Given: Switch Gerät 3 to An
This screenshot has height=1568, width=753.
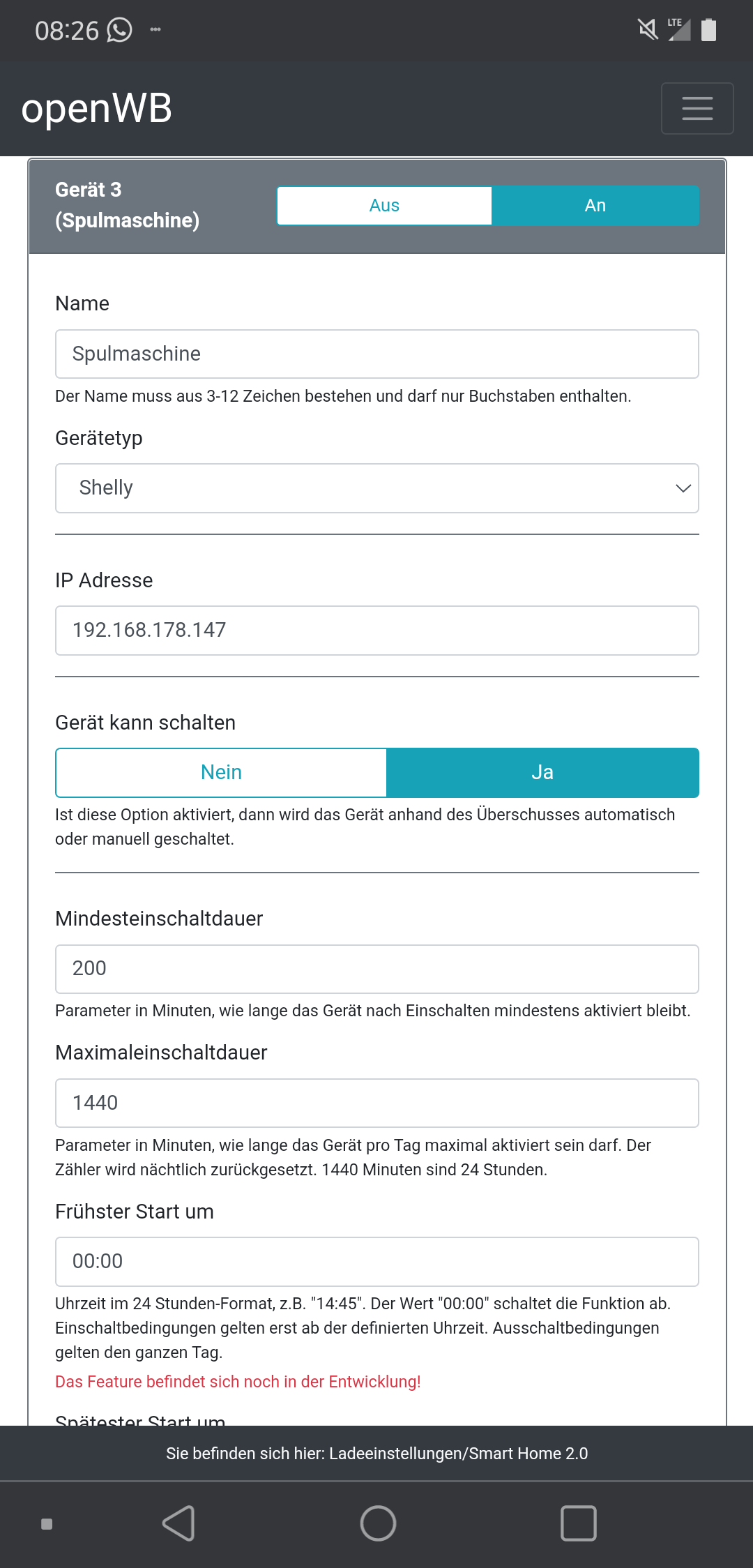Looking at the screenshot, I should [595, 206].
